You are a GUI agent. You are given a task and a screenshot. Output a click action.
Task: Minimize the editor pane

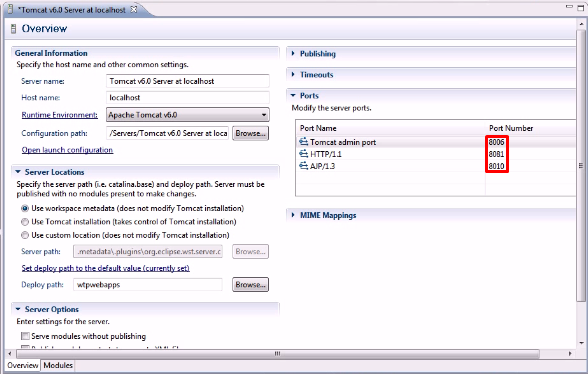[x=570, y=6]
